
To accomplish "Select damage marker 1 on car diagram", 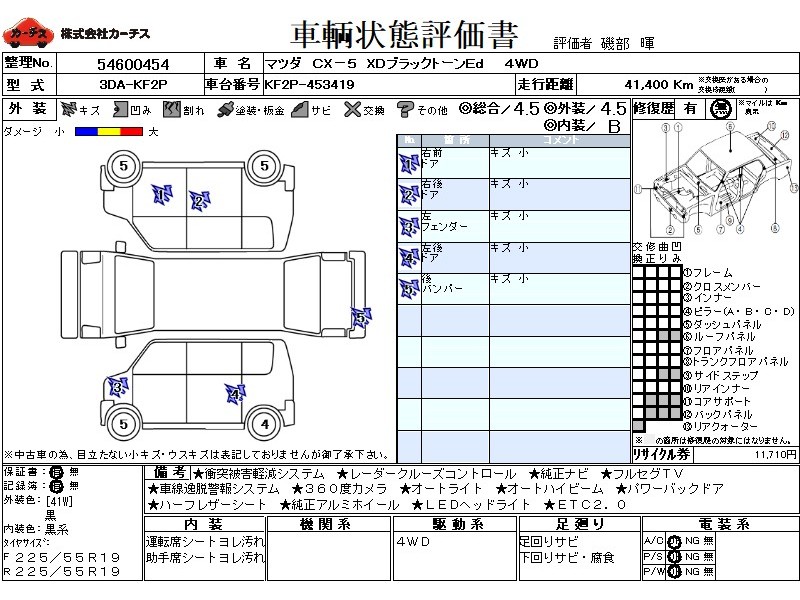I will click(x=162, y=195).
